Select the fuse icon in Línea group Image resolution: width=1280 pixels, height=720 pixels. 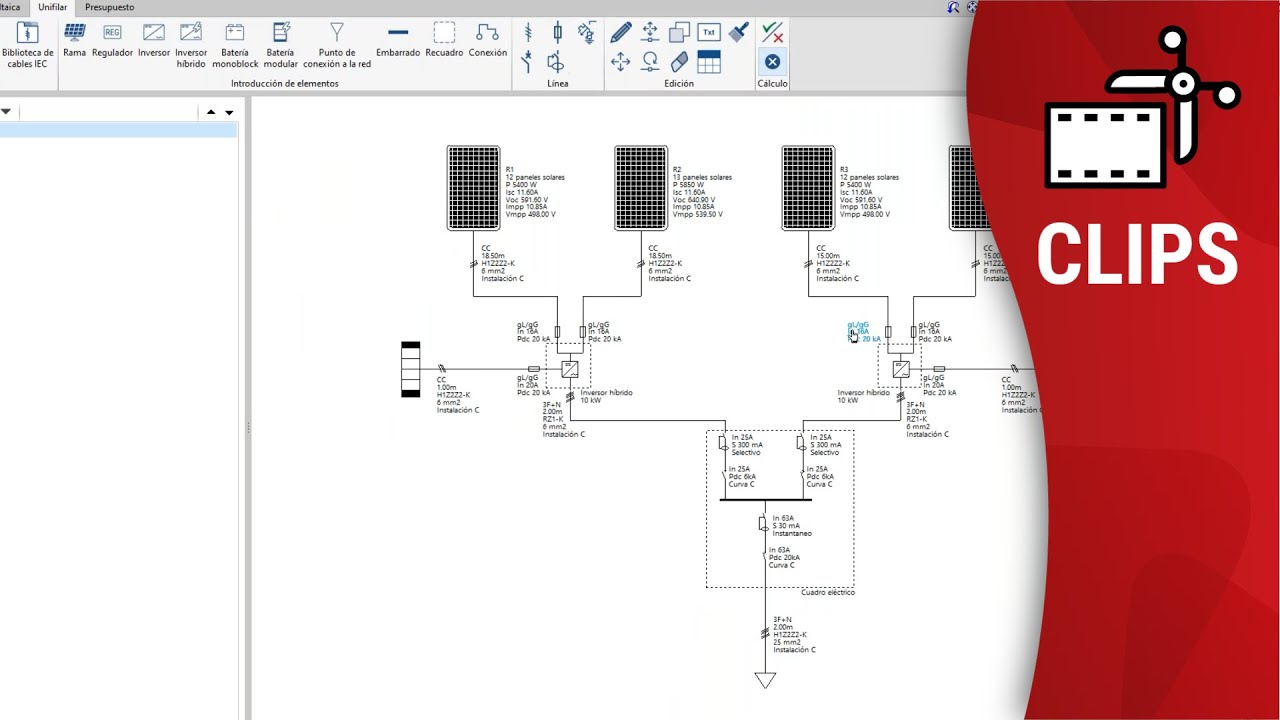(x=557, y=32)
